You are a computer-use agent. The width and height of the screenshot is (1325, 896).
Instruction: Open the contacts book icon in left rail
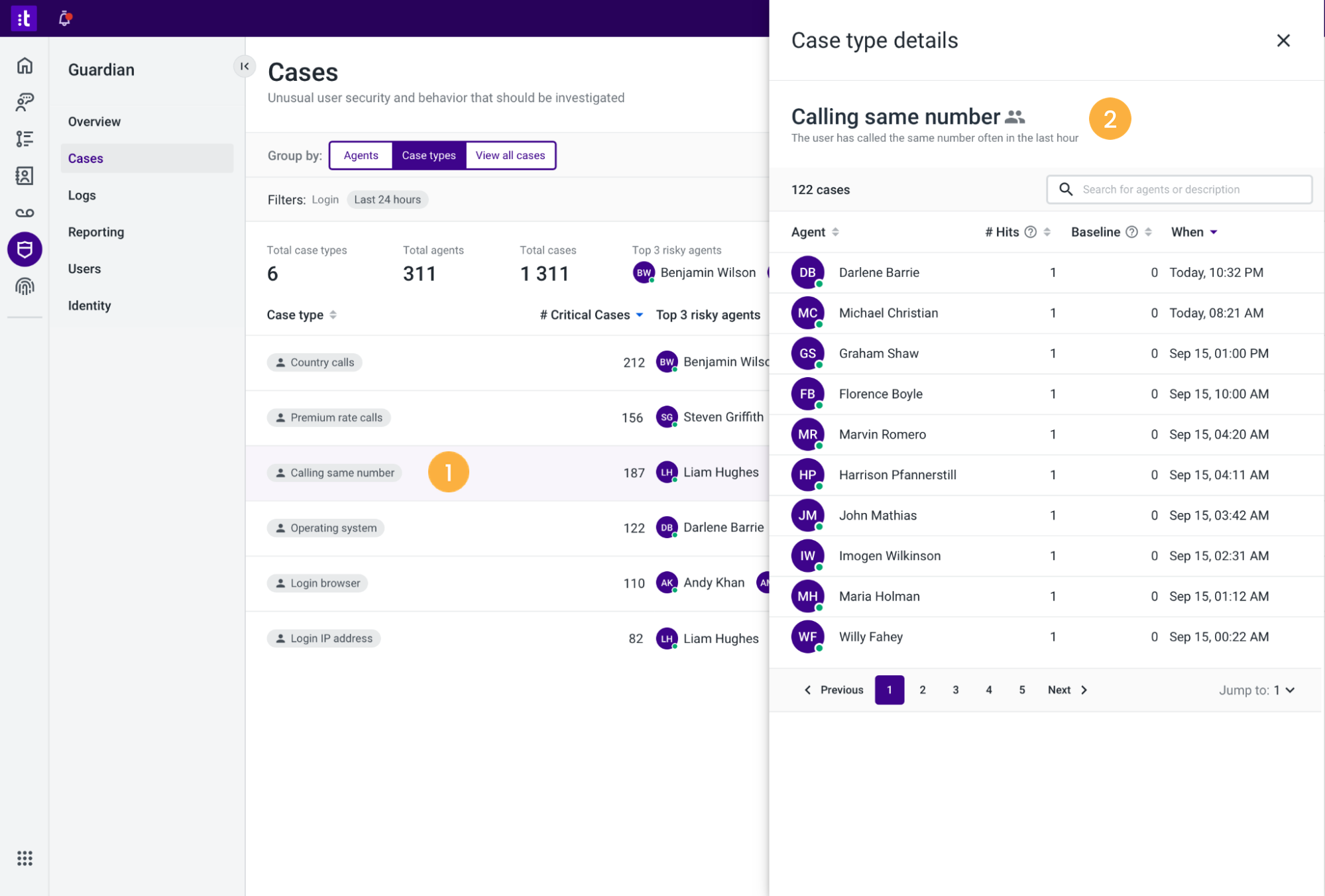pyautogui.click(x=25, y=176)
